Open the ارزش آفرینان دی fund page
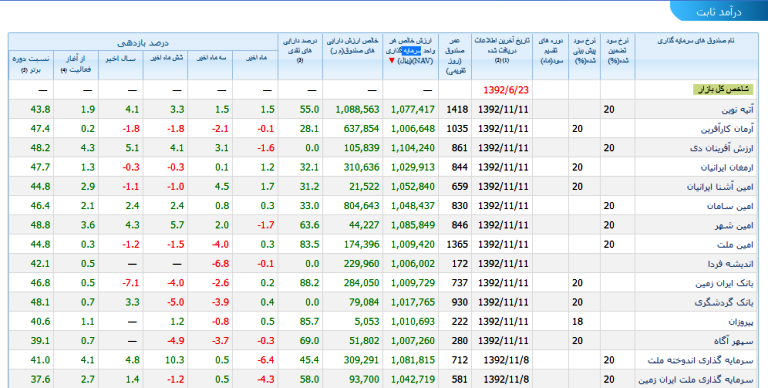 722,148
